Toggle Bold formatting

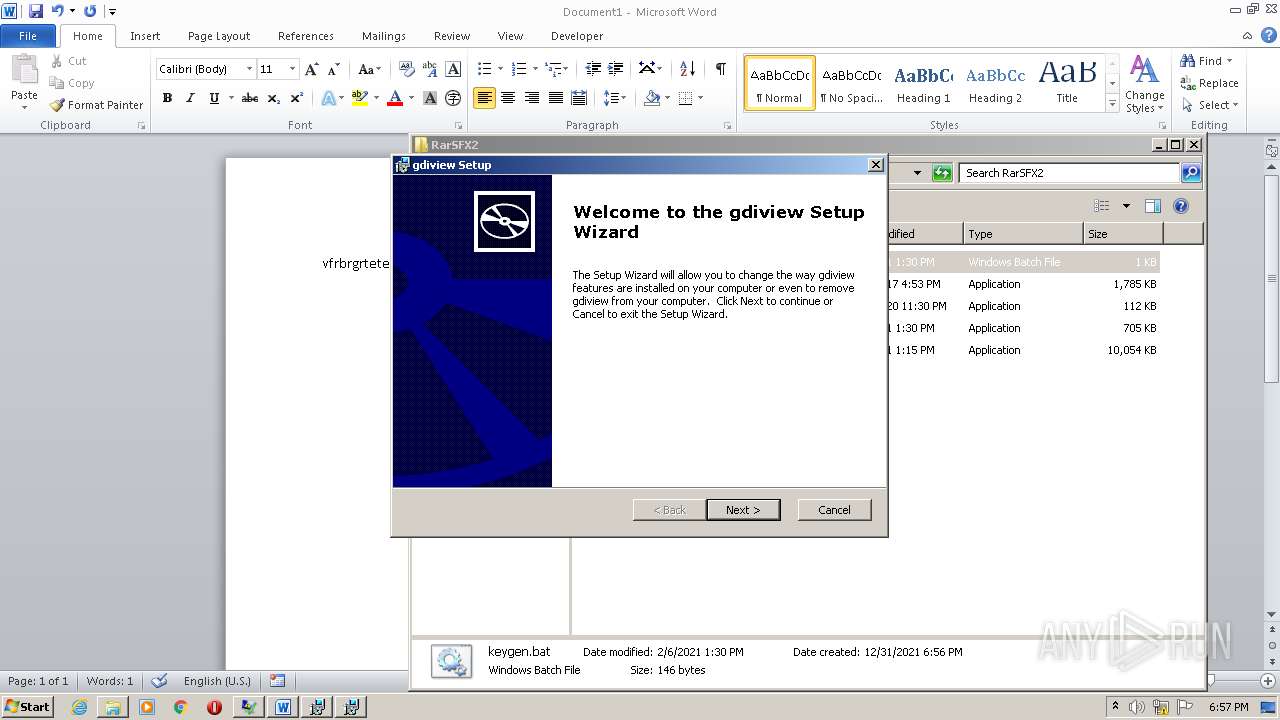167,98
